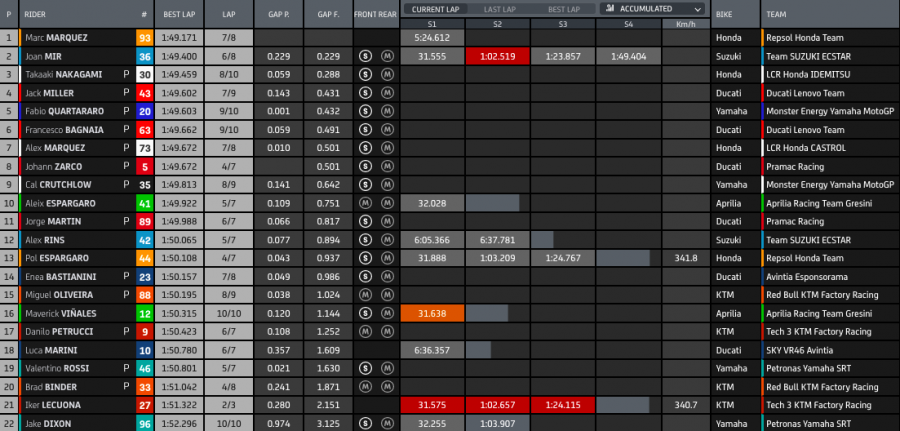900x431 pixels.
Task: Click Maverick Viñales' rear medium tyre icon
Action: (x=385, y=313)
